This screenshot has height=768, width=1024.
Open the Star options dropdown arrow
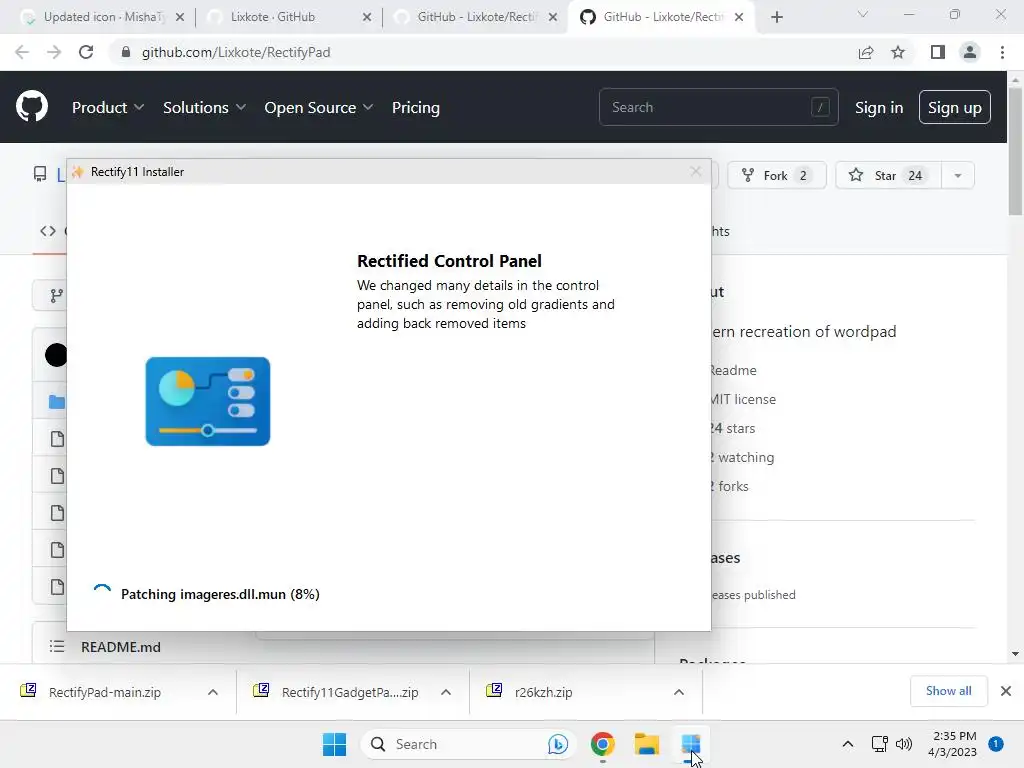pos(957,176)
